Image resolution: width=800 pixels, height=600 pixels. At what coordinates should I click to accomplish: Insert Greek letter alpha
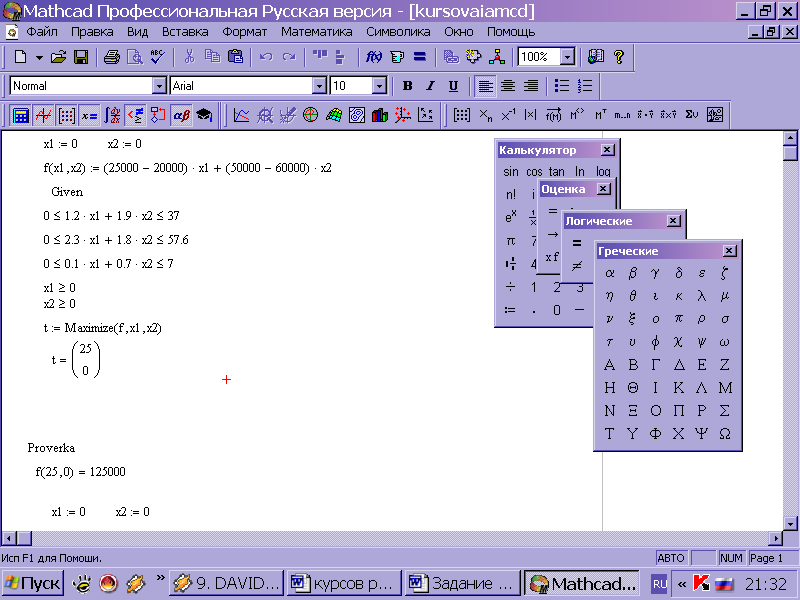point(609,273)
